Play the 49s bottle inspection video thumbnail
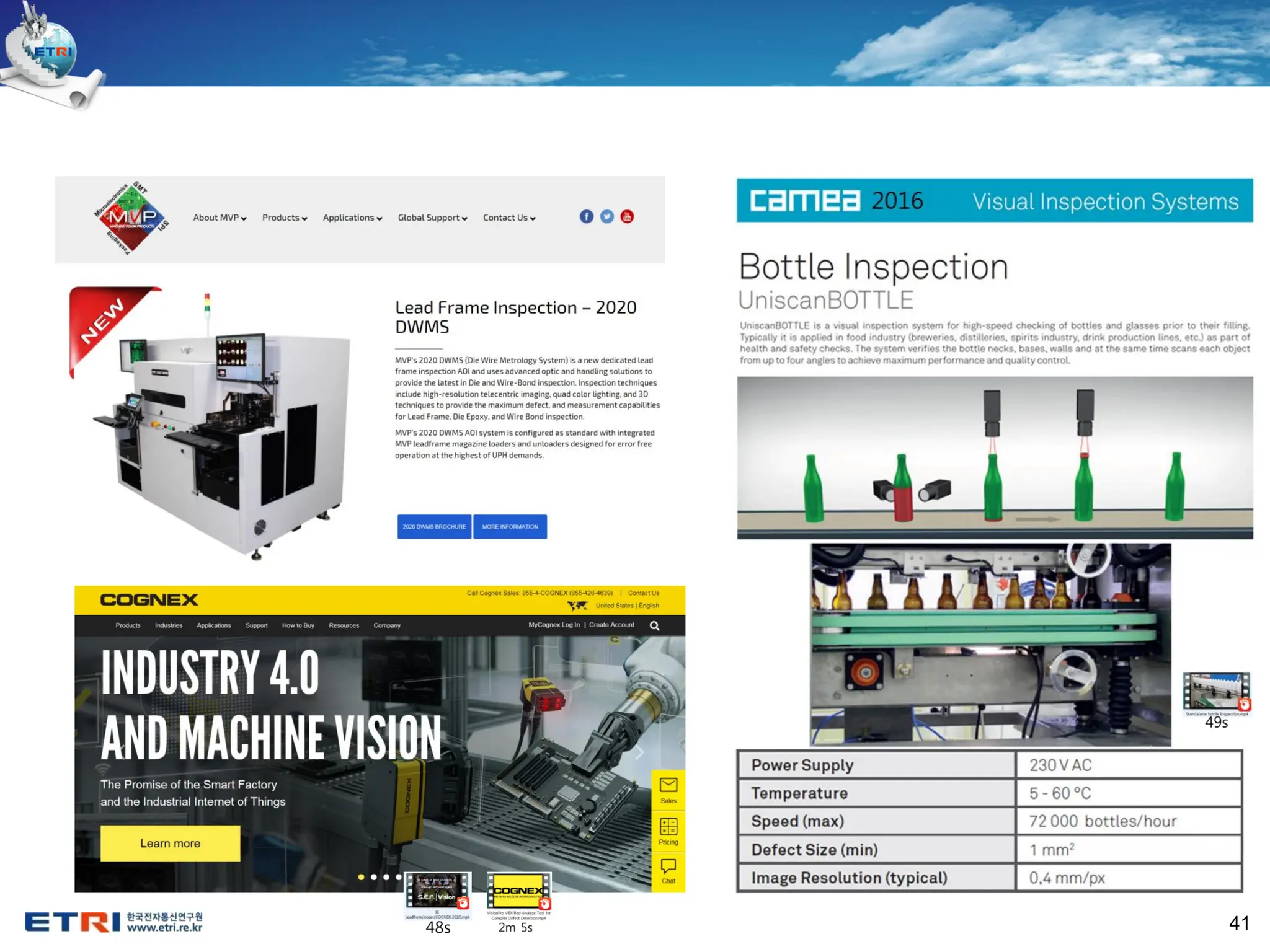The height and width of the screenshot is (952, 1270). click(x=1216, y=692)
